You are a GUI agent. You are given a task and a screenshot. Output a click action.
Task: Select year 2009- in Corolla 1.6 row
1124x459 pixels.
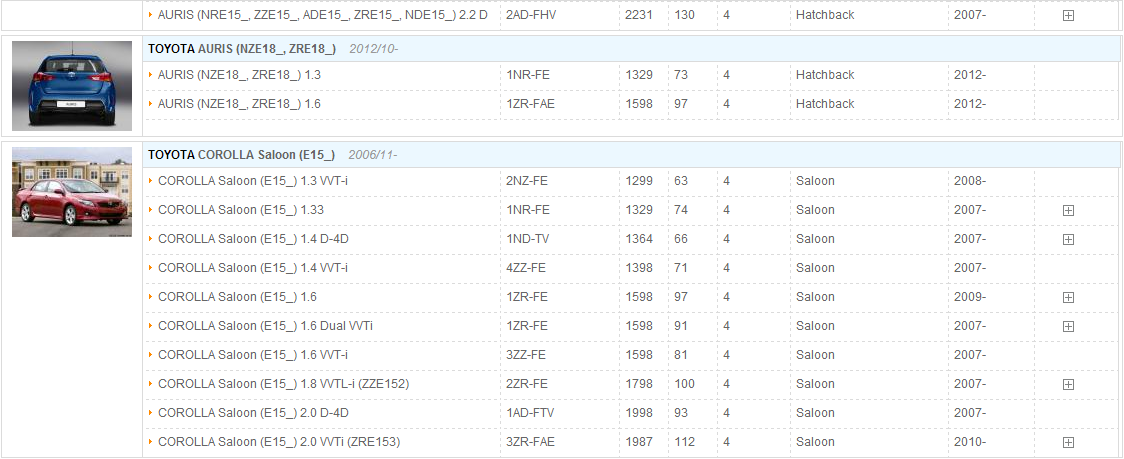click(970, 297)
